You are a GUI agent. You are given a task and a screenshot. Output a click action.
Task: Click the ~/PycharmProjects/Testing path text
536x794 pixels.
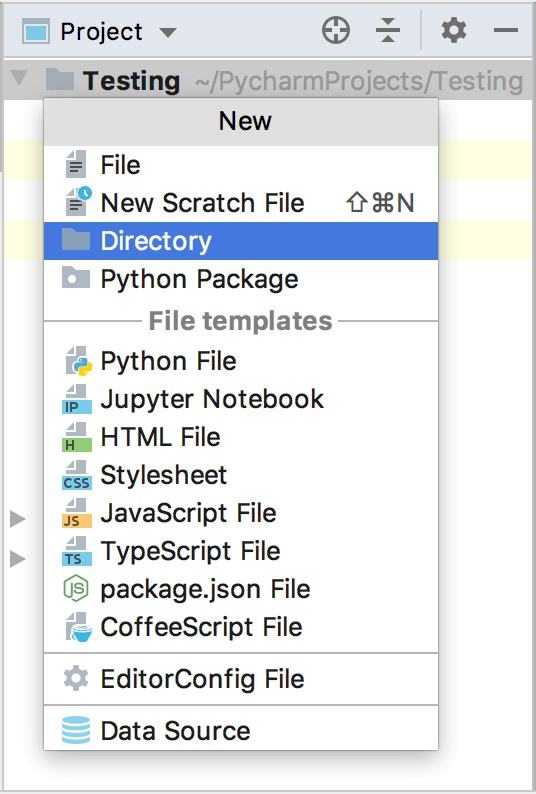coord(359,81)
